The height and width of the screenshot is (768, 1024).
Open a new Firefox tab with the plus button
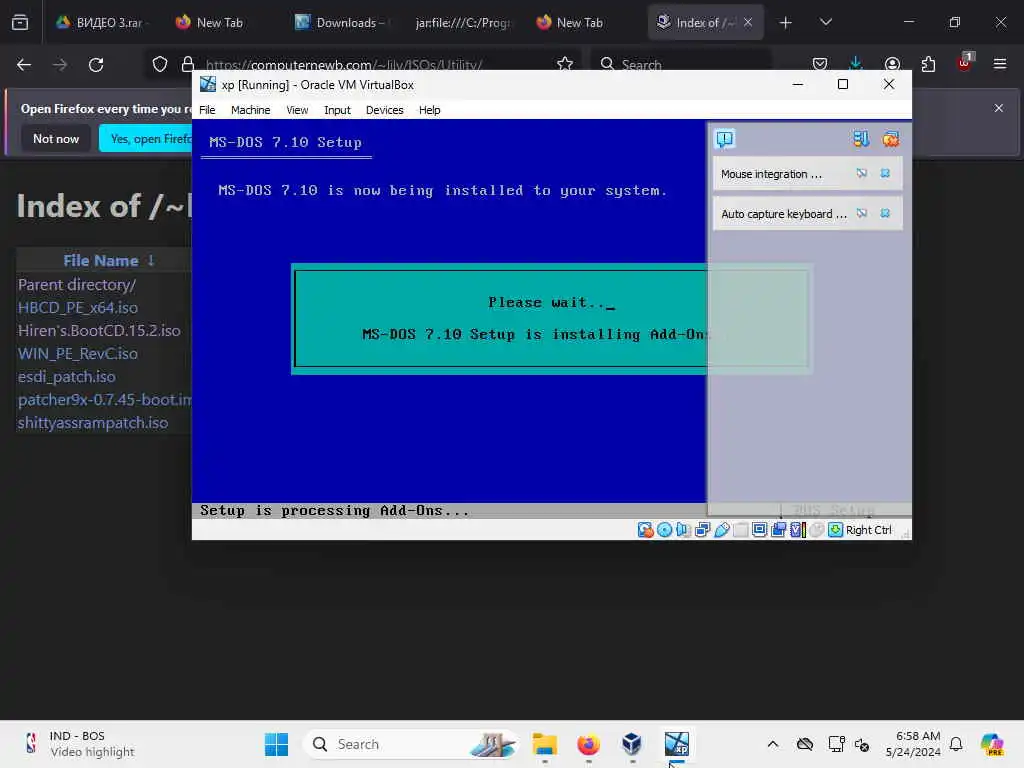pyautogui.click(x=785, y=22)
